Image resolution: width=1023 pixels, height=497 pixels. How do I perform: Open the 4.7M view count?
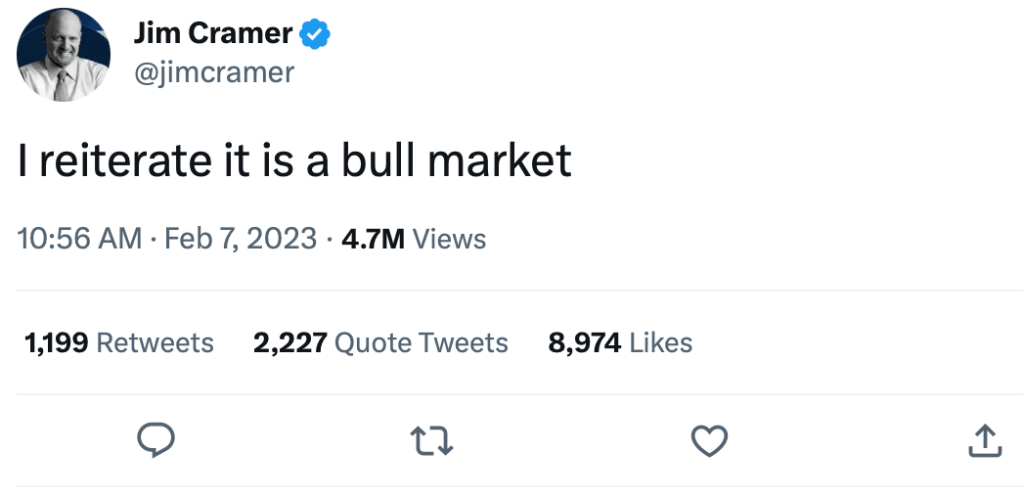coord(370,240)
